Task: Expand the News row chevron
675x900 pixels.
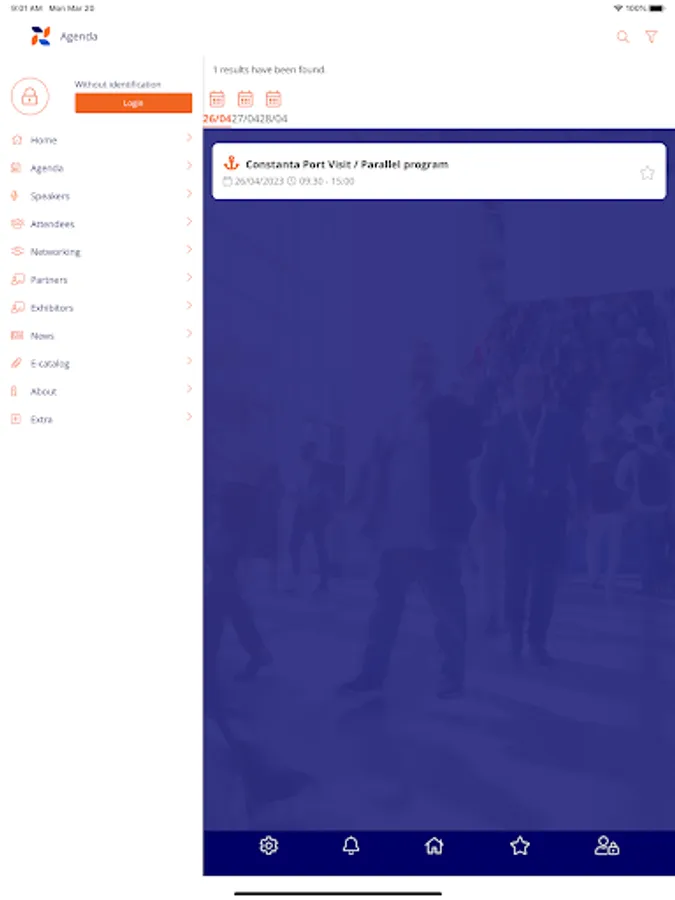Action: click(x=189, y=333)
